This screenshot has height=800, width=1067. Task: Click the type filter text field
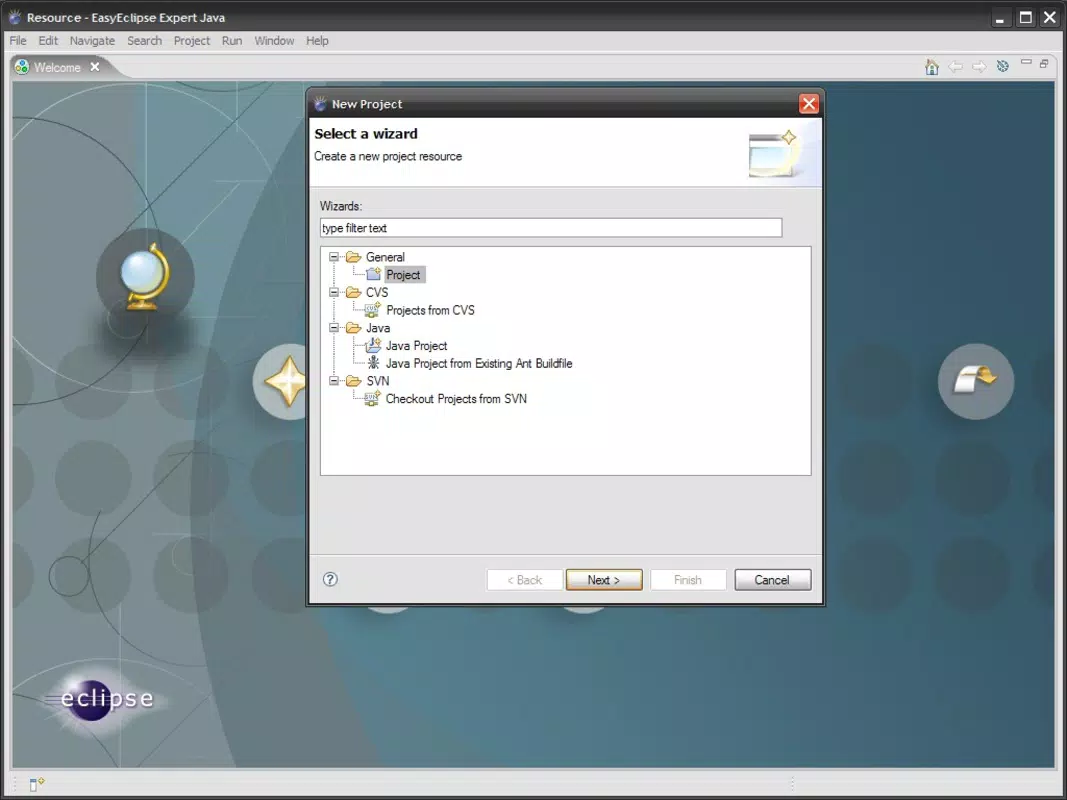(551, 228)
